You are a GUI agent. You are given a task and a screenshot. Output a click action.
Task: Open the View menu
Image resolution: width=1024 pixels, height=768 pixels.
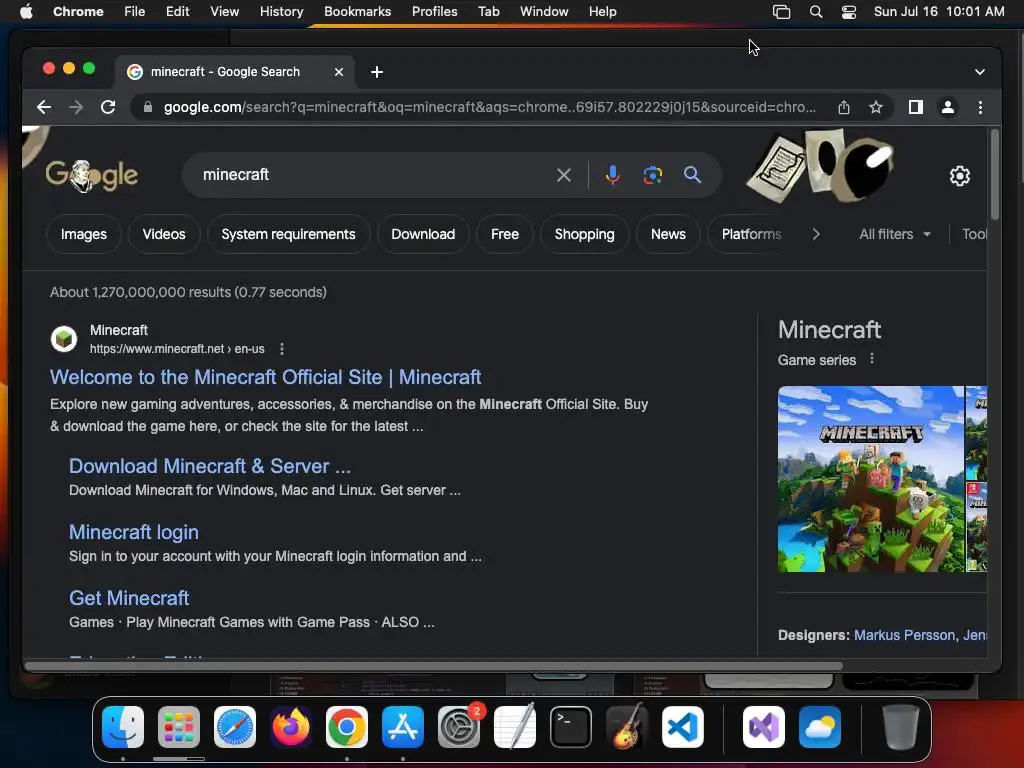coord(224,12)
